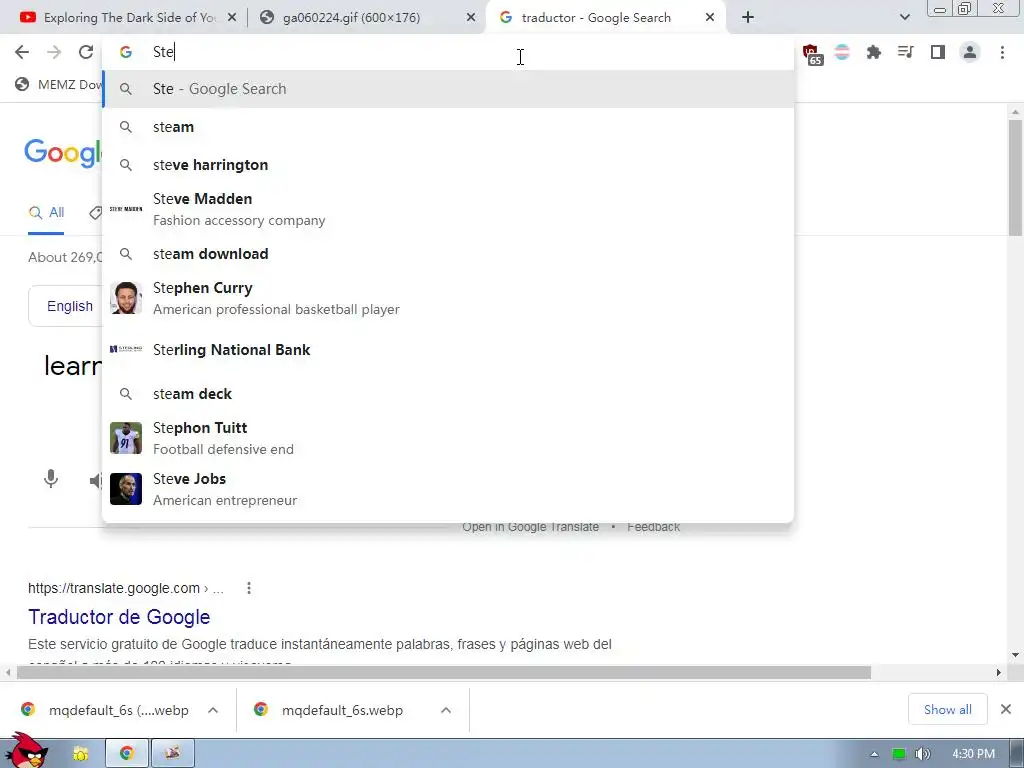Image resolution: width=1024 pixels, height=768 pixels.
Task: Click the browser back arrow
Action: [22, 52]
